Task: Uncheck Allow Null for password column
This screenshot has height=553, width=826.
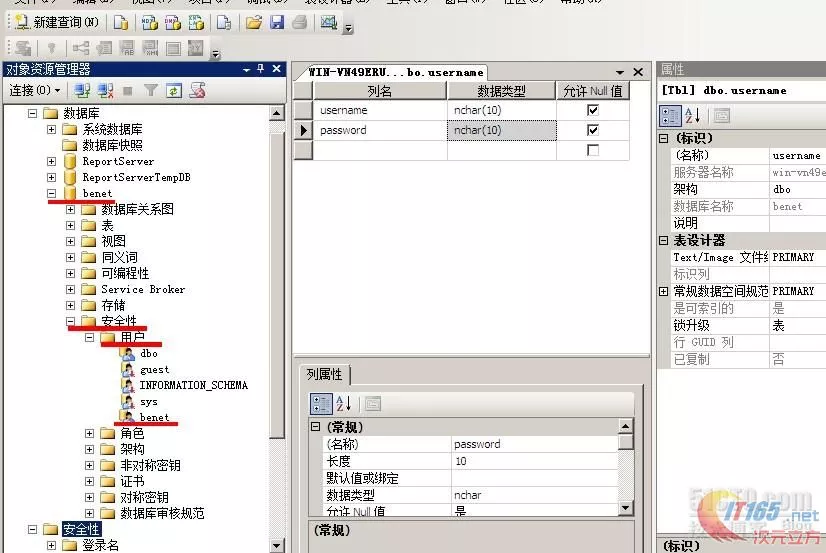Action: [593, 130]
